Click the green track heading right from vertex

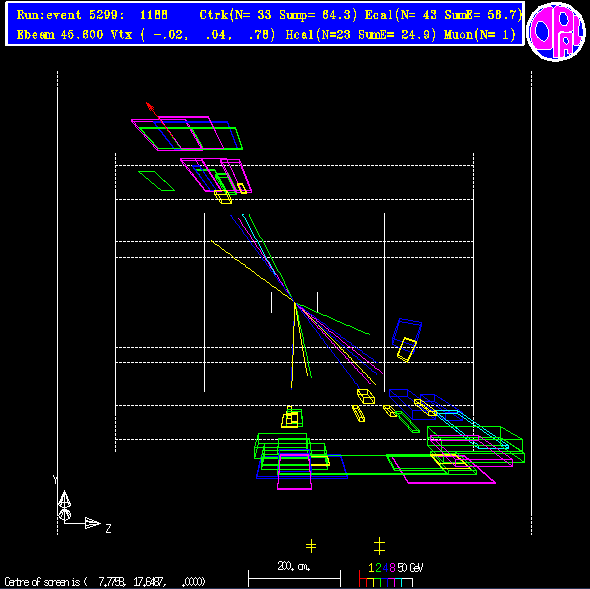[333, 318]
